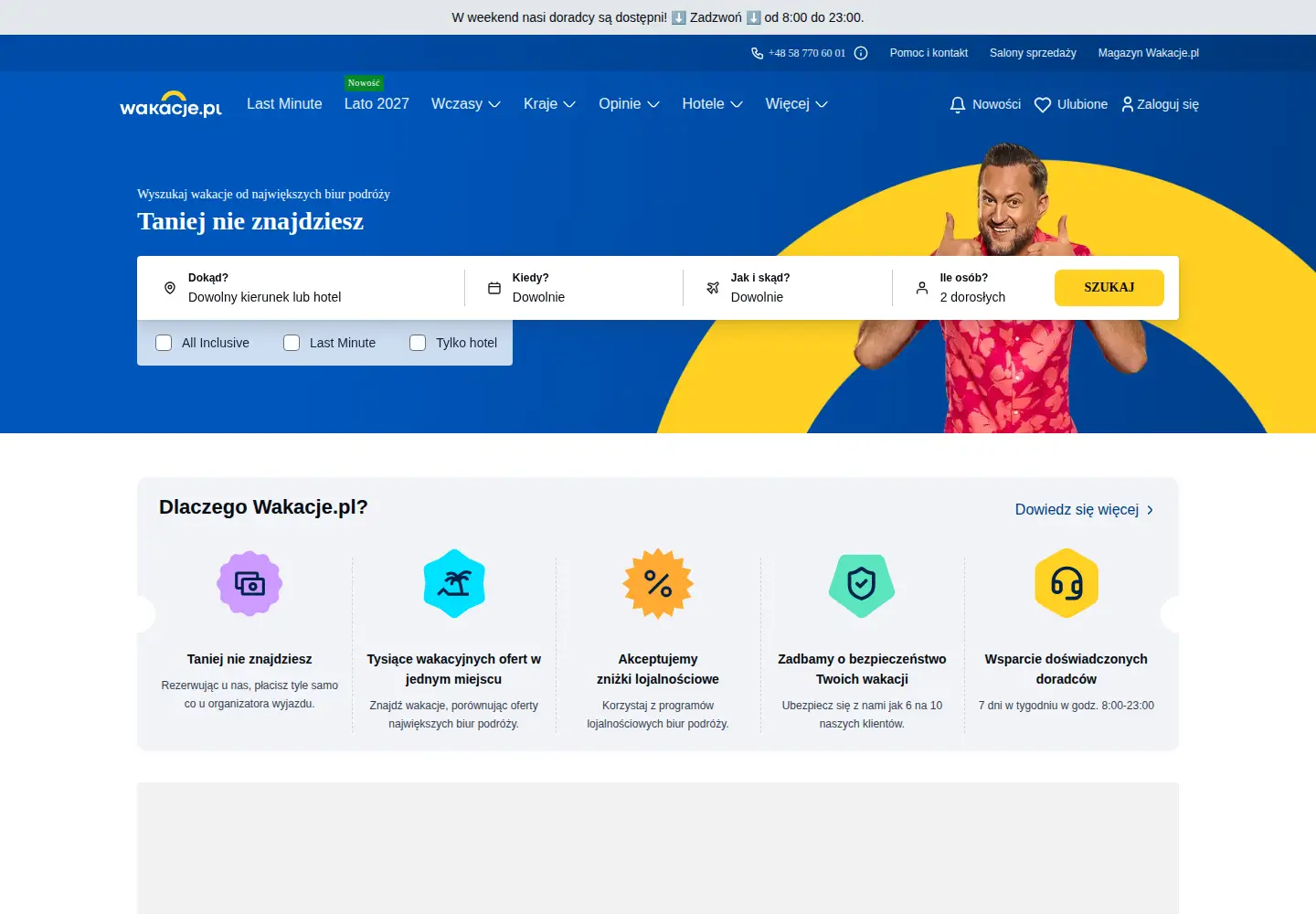Viewport: 1316px width, 914px height.
Task: Click Tysiące wakacyjnych ofert w jednym miejscu heading
Action: 454,669
